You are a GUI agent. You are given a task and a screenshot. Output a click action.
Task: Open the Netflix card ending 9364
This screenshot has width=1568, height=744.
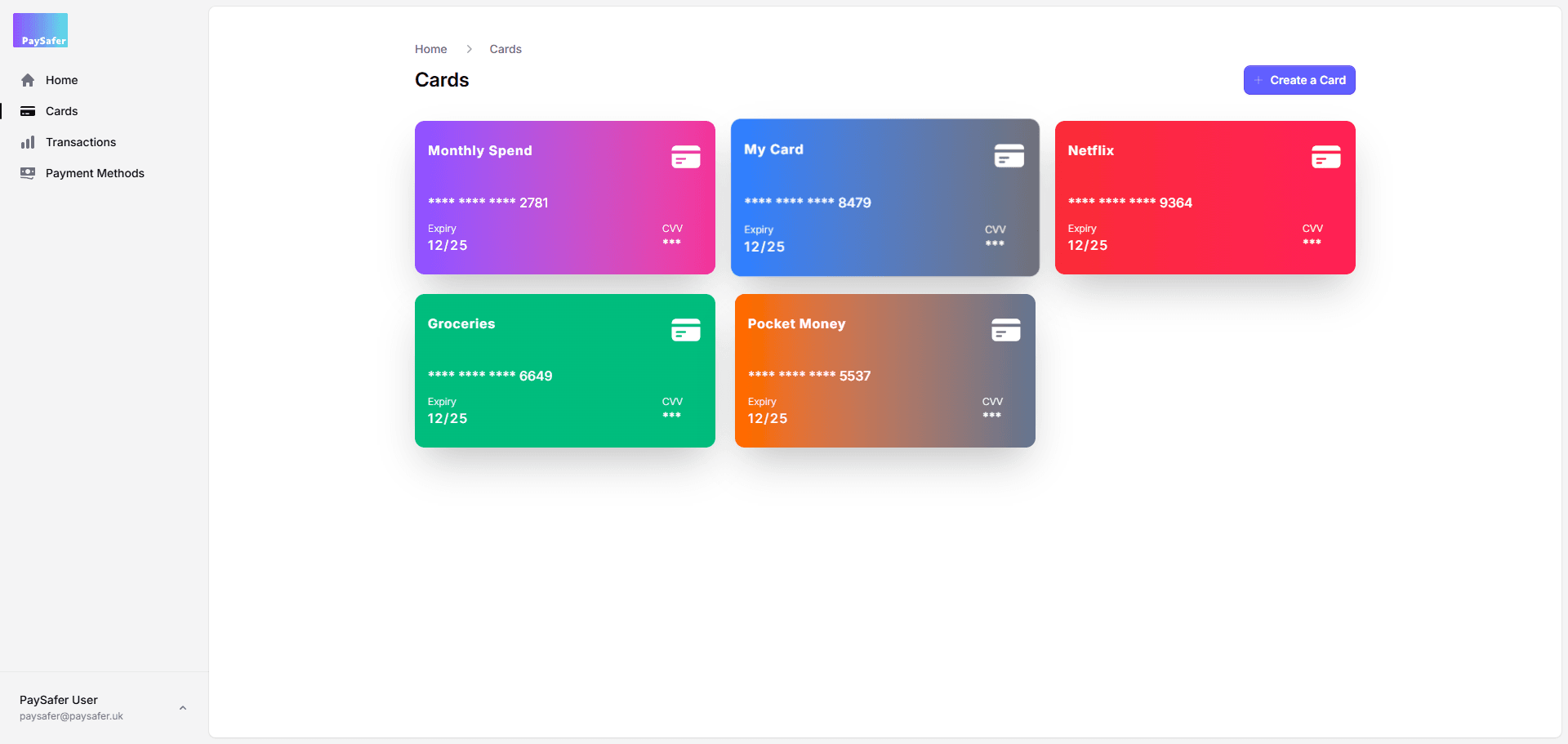tap(1205, 198)
